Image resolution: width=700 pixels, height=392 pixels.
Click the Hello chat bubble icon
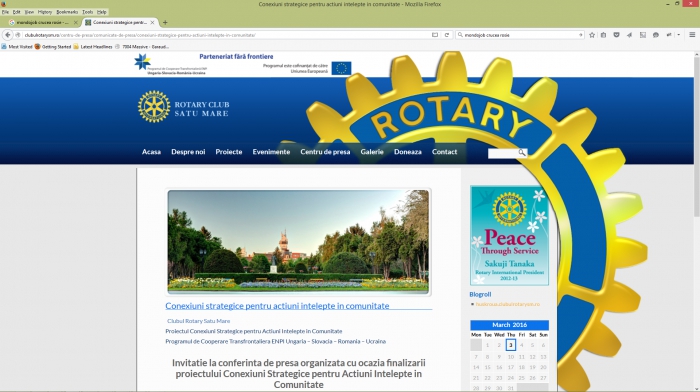[x=656, y=35]
